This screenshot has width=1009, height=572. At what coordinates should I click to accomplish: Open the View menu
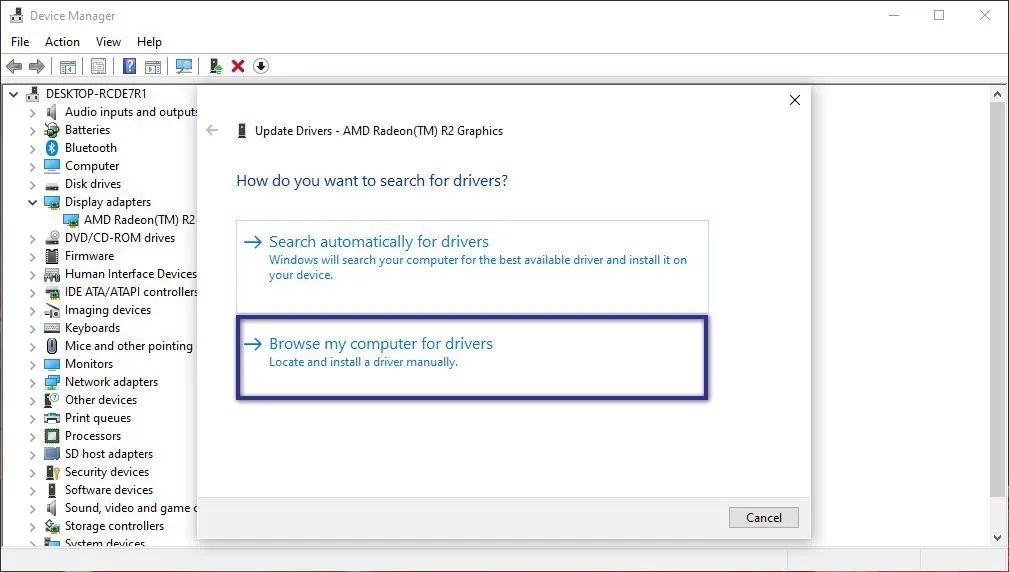tap(108, 42)
